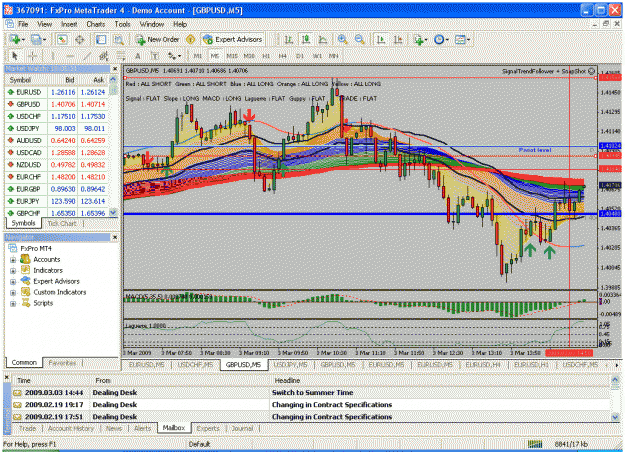Screen dimensions: 625x452
Task: Select the vertical line drawing tool
Action: 53,56
